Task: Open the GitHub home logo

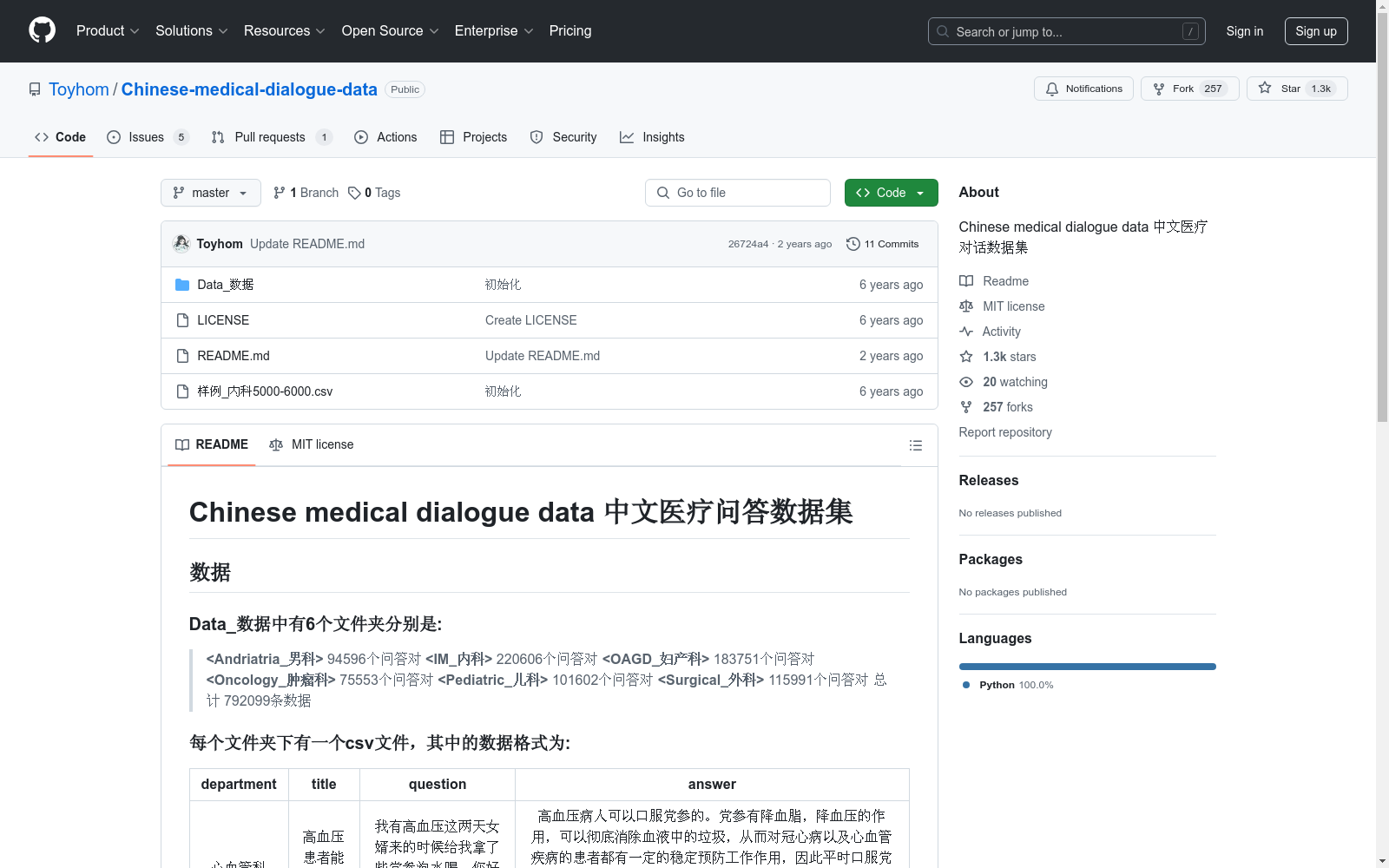Action: 42,30
